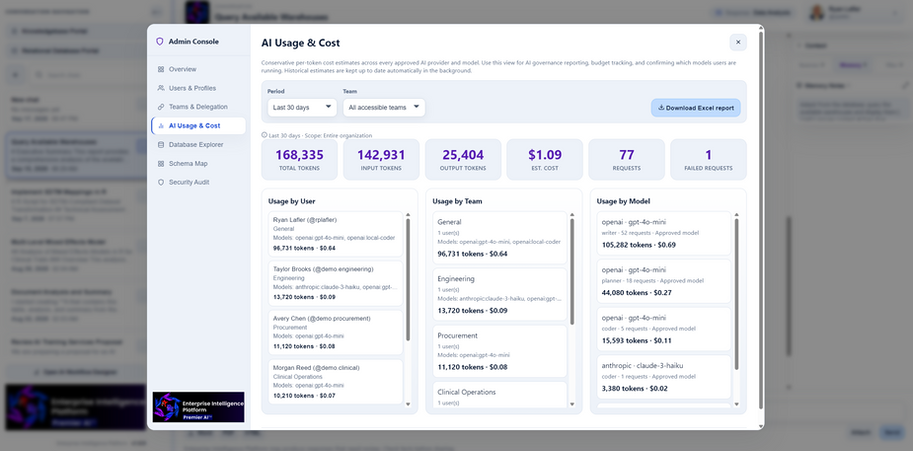Screen dimensions: 913x451
Task: Open Database Explorer
Action: pos(198,144)
